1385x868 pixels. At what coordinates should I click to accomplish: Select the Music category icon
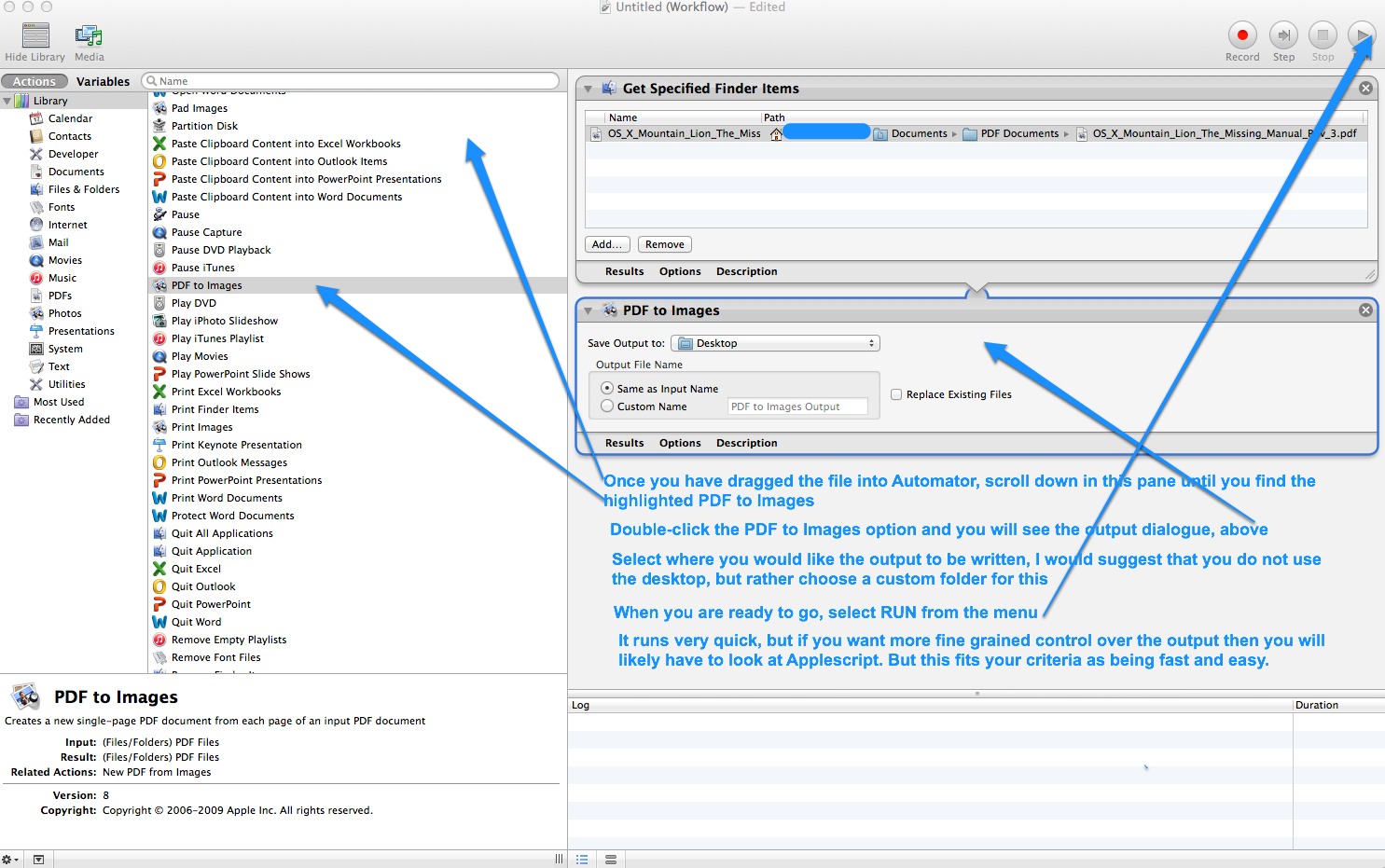click(36, 278)
